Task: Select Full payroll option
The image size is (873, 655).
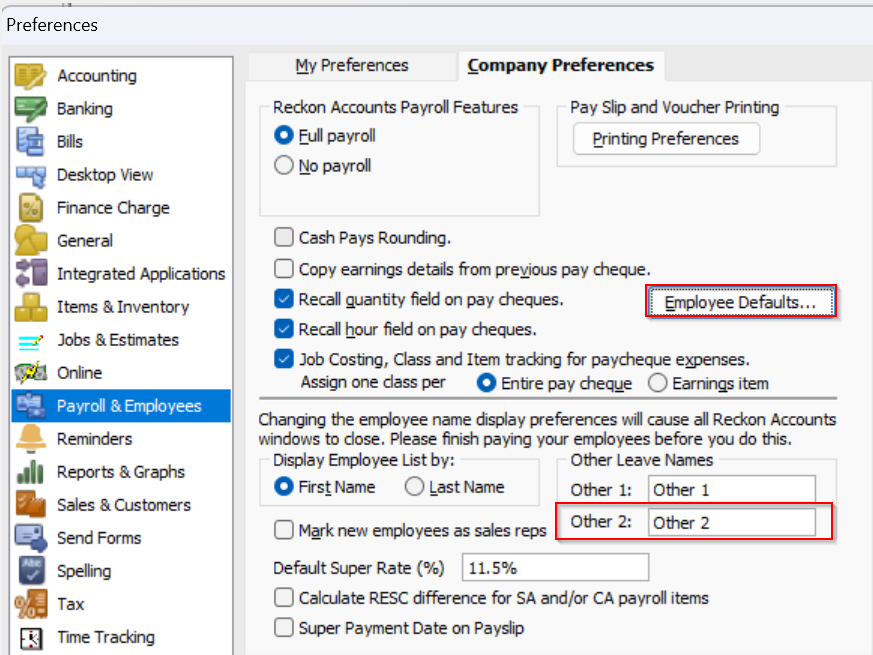Action: point(284,135)
